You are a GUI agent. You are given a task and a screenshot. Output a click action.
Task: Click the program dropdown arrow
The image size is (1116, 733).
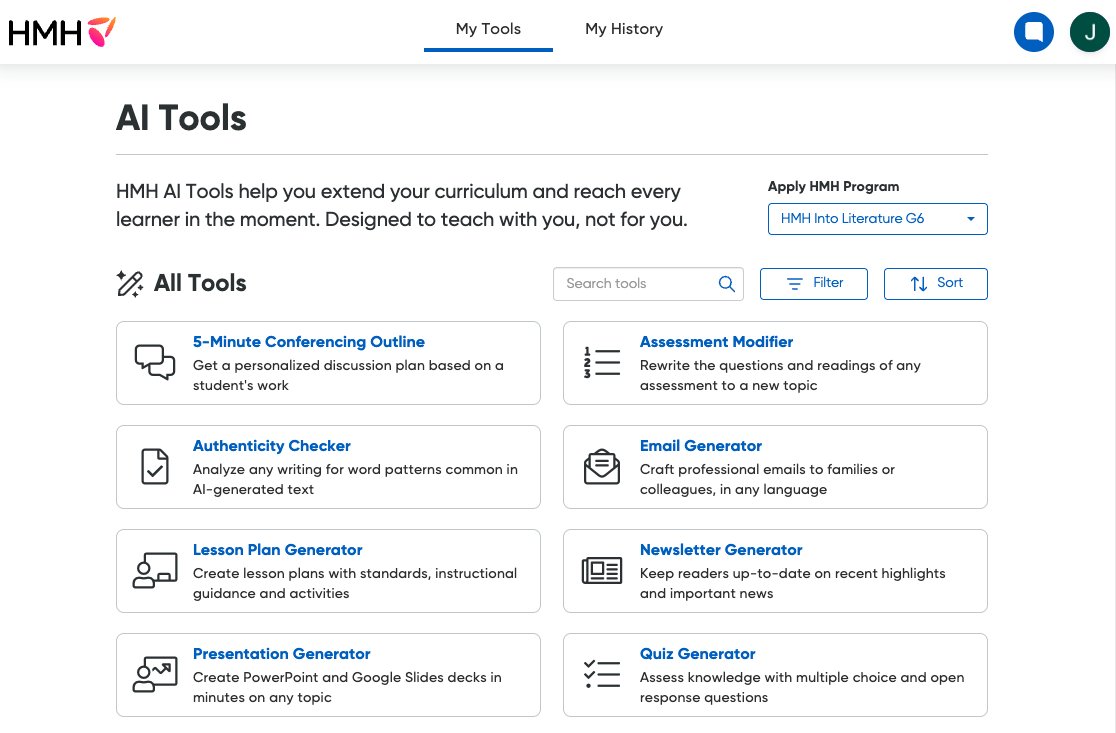click(971, 219)
